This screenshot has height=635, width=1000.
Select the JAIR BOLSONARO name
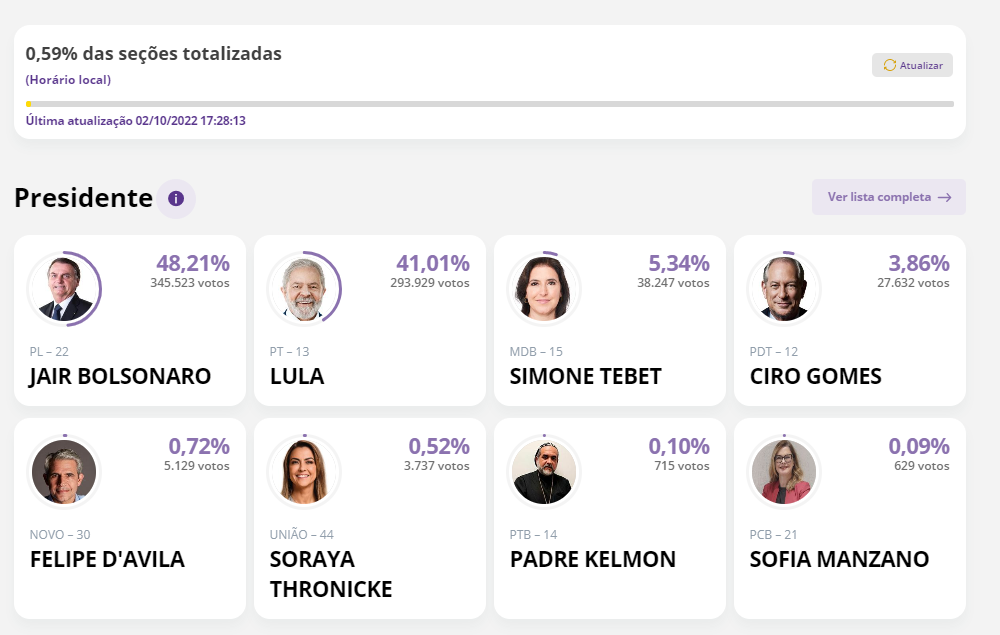pos(120,377)
